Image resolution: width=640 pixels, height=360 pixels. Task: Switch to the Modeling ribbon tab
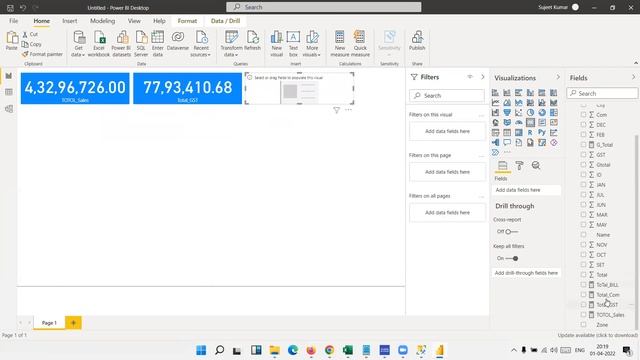coord(102,21)
